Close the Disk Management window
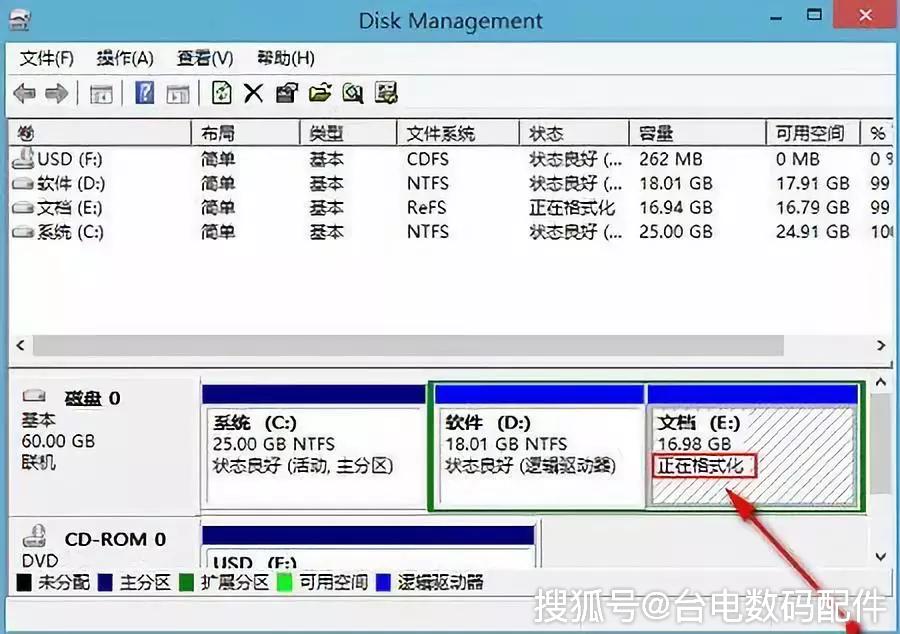Viewport: 900px width, 634px height. [x=866, y=15]
